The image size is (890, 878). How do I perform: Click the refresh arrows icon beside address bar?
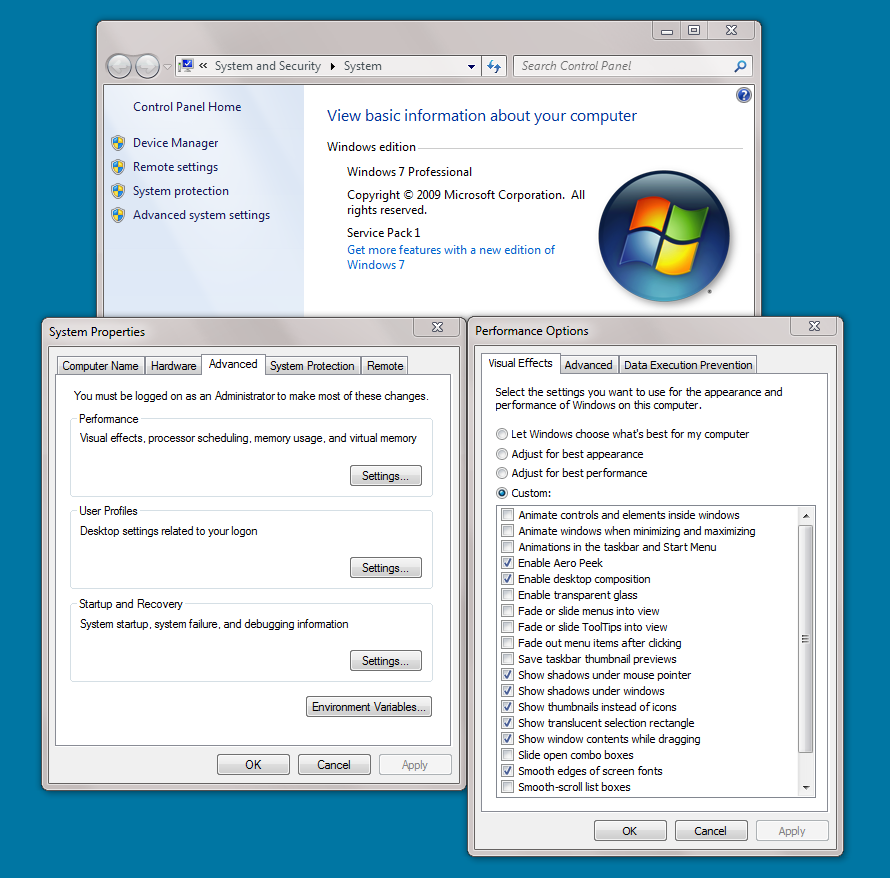(494, 66)
